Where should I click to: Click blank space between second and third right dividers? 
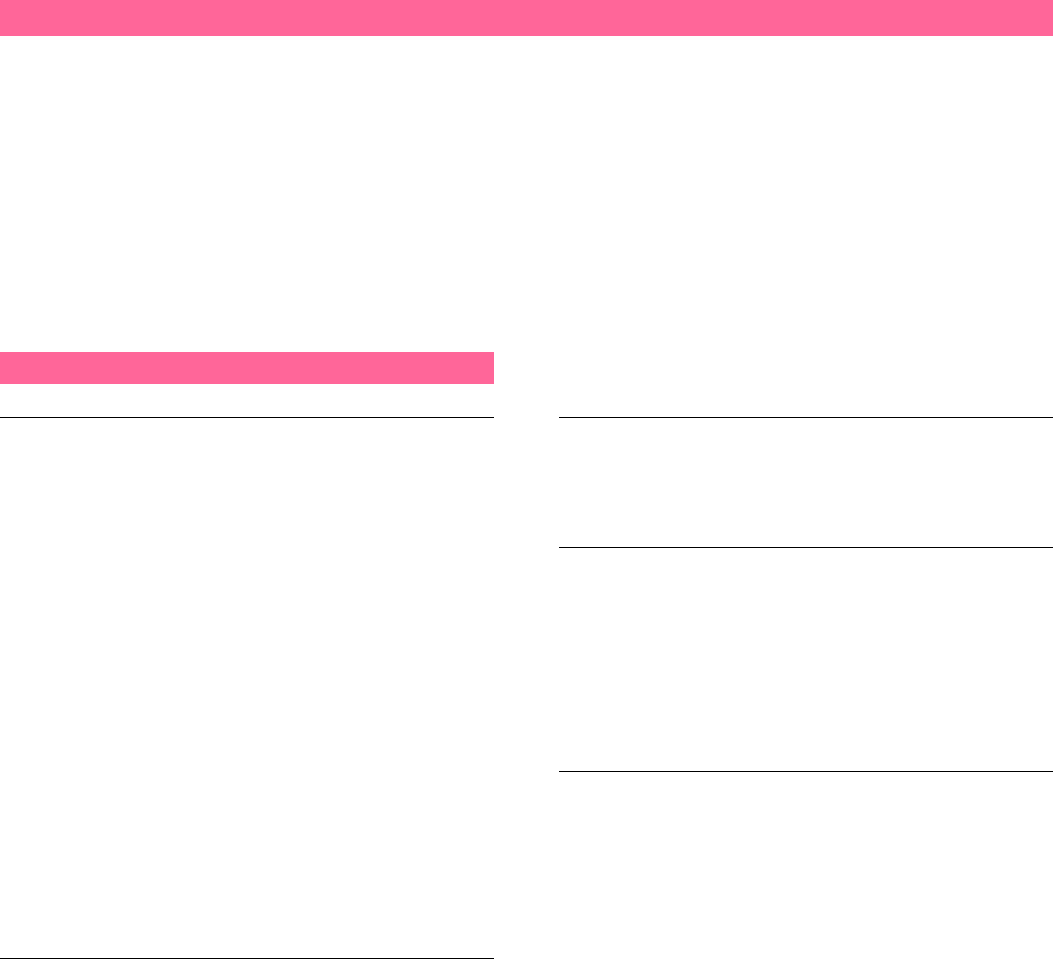[x=806, y=659]
